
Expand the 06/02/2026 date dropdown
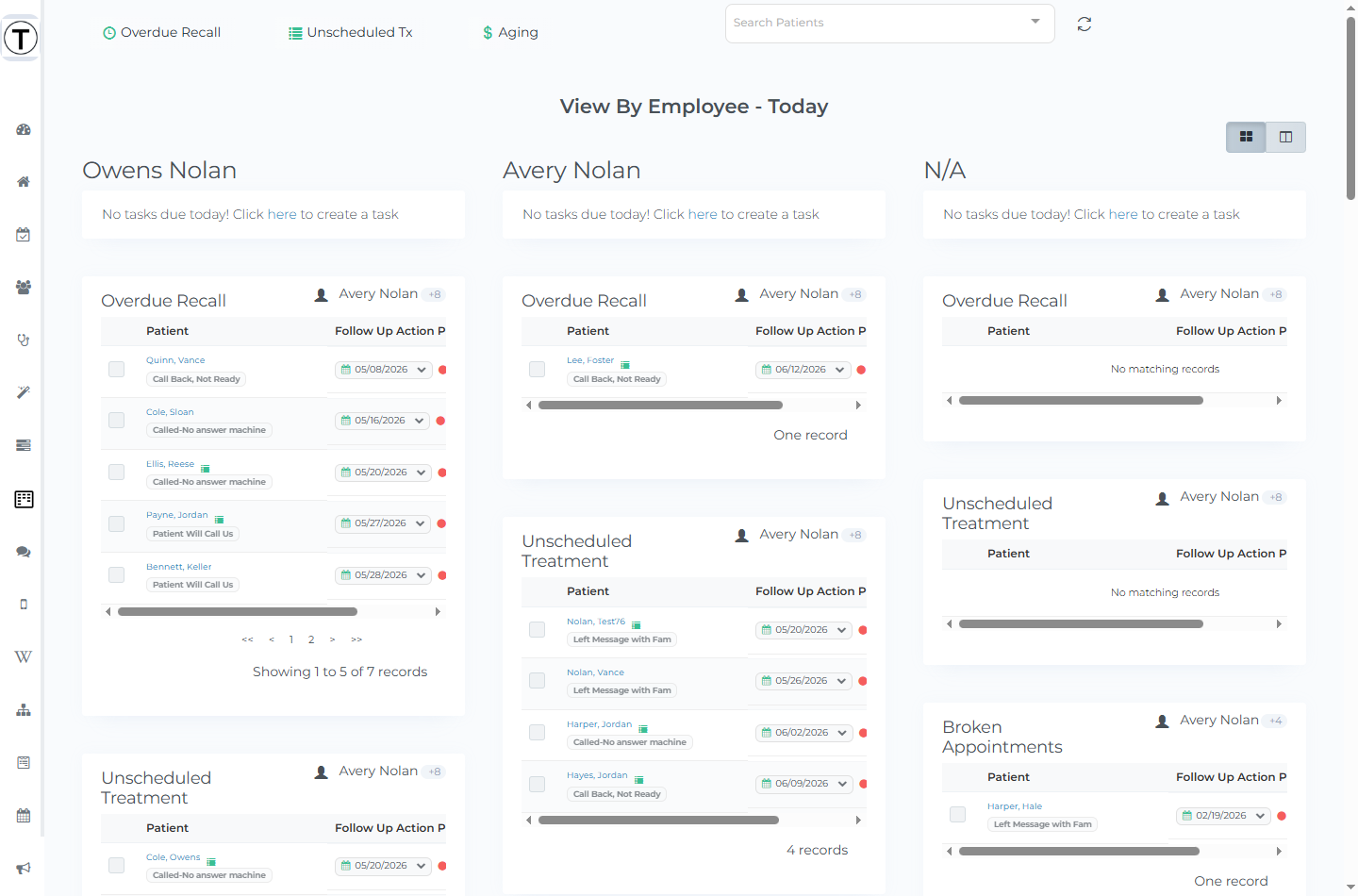tap(803, 733)
